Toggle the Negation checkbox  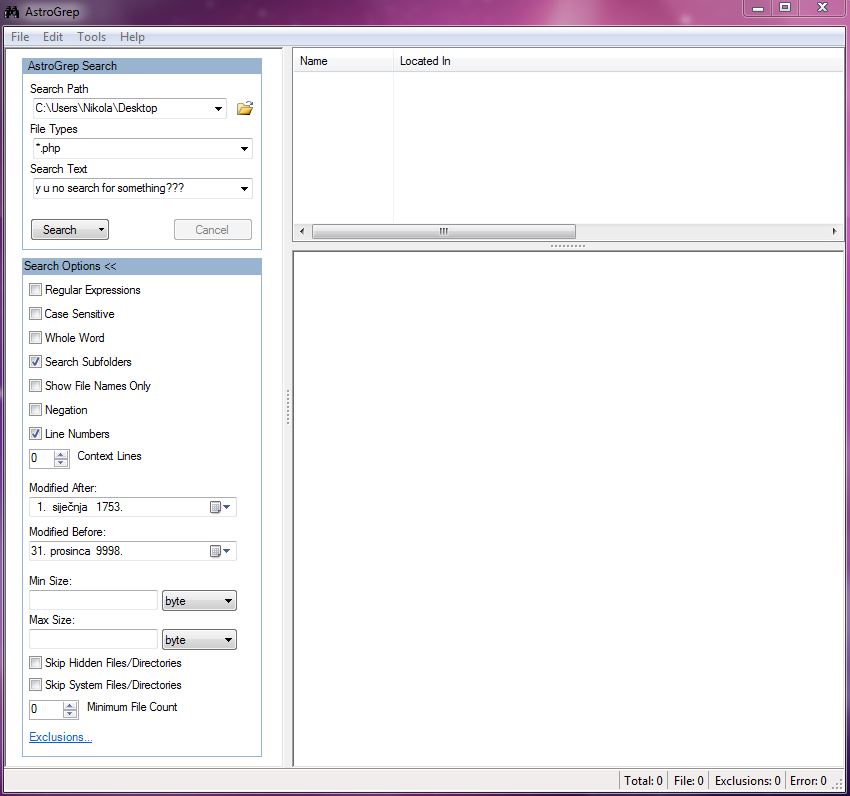pos(35,409)
